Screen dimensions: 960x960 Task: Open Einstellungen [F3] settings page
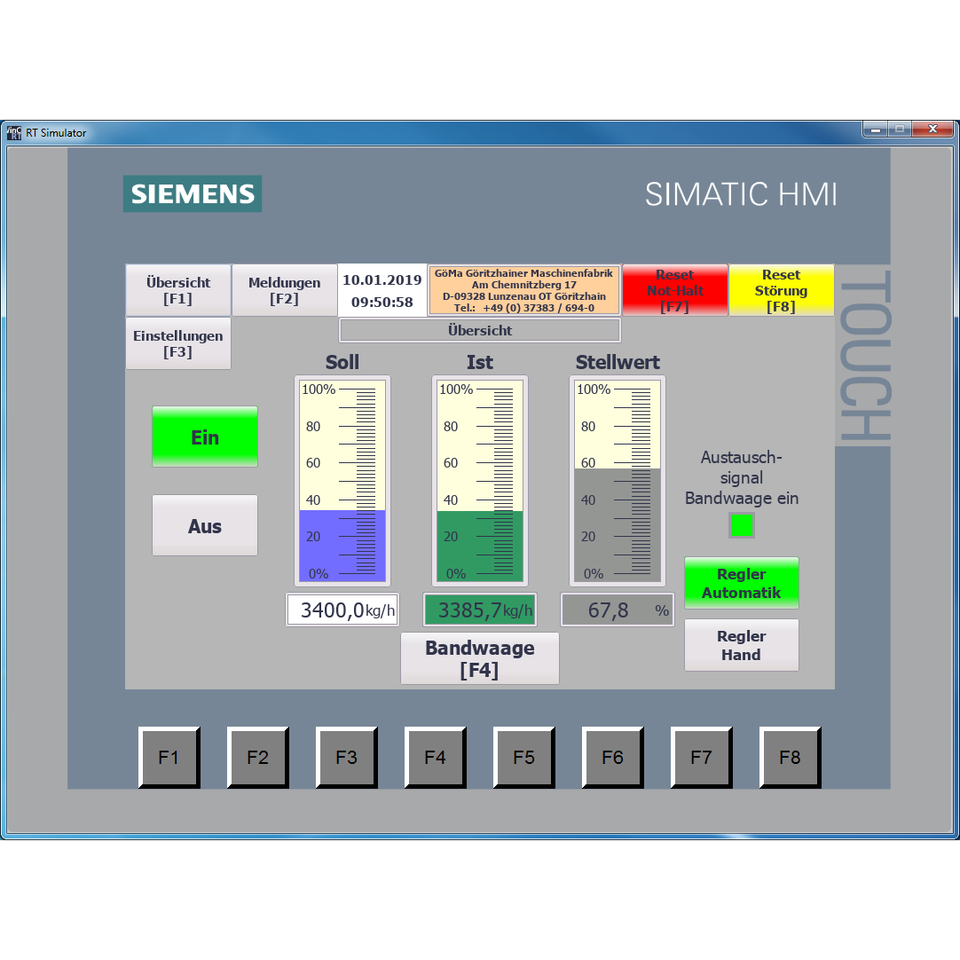click(178, 344)
